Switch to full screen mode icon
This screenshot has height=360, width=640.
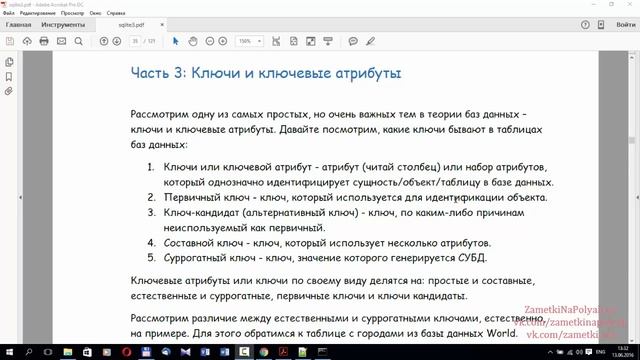coord(311,41)
